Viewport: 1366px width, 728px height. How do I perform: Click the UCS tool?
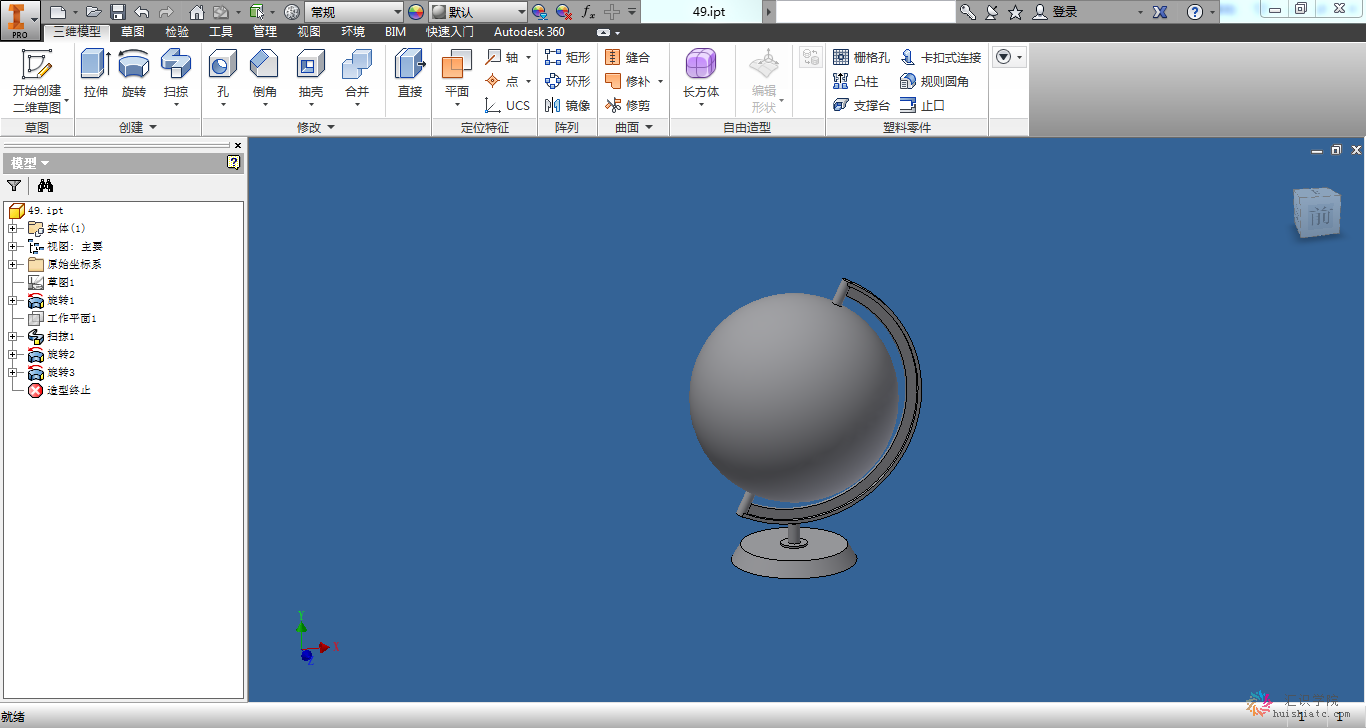click(x=508, y=105)
